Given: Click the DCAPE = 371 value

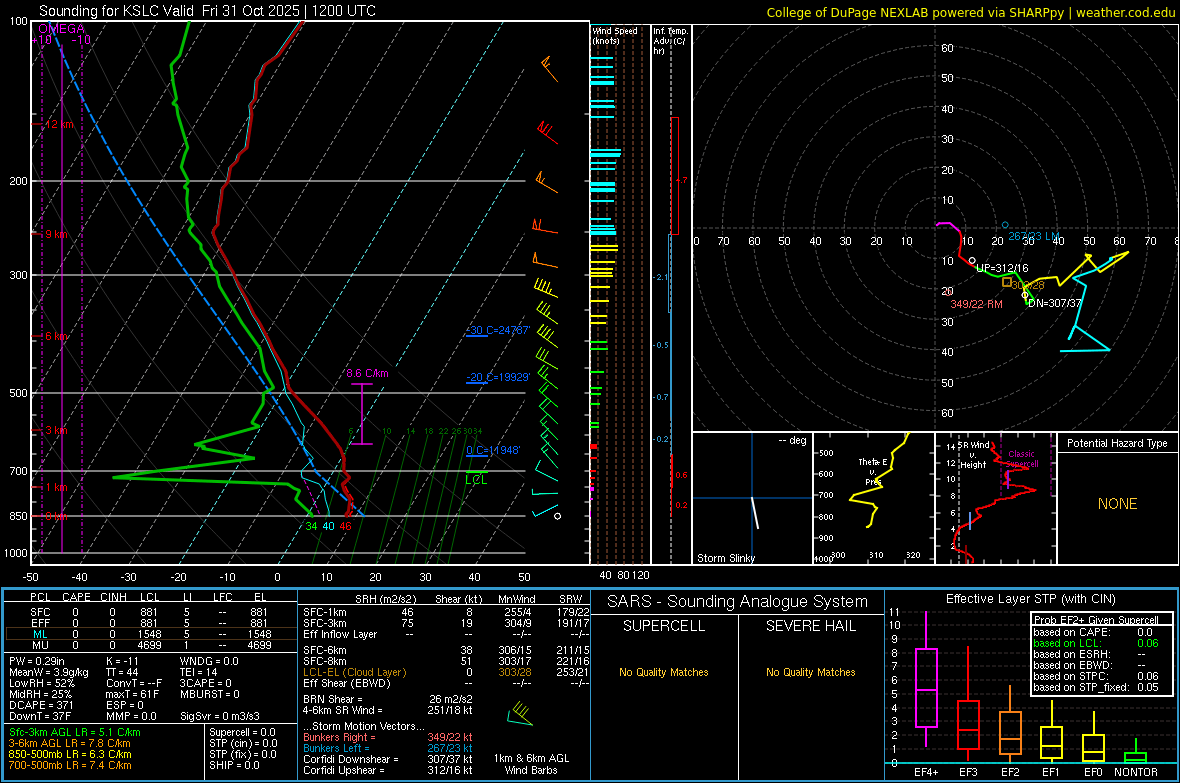Looking at the screenshot, I should 39,705.
